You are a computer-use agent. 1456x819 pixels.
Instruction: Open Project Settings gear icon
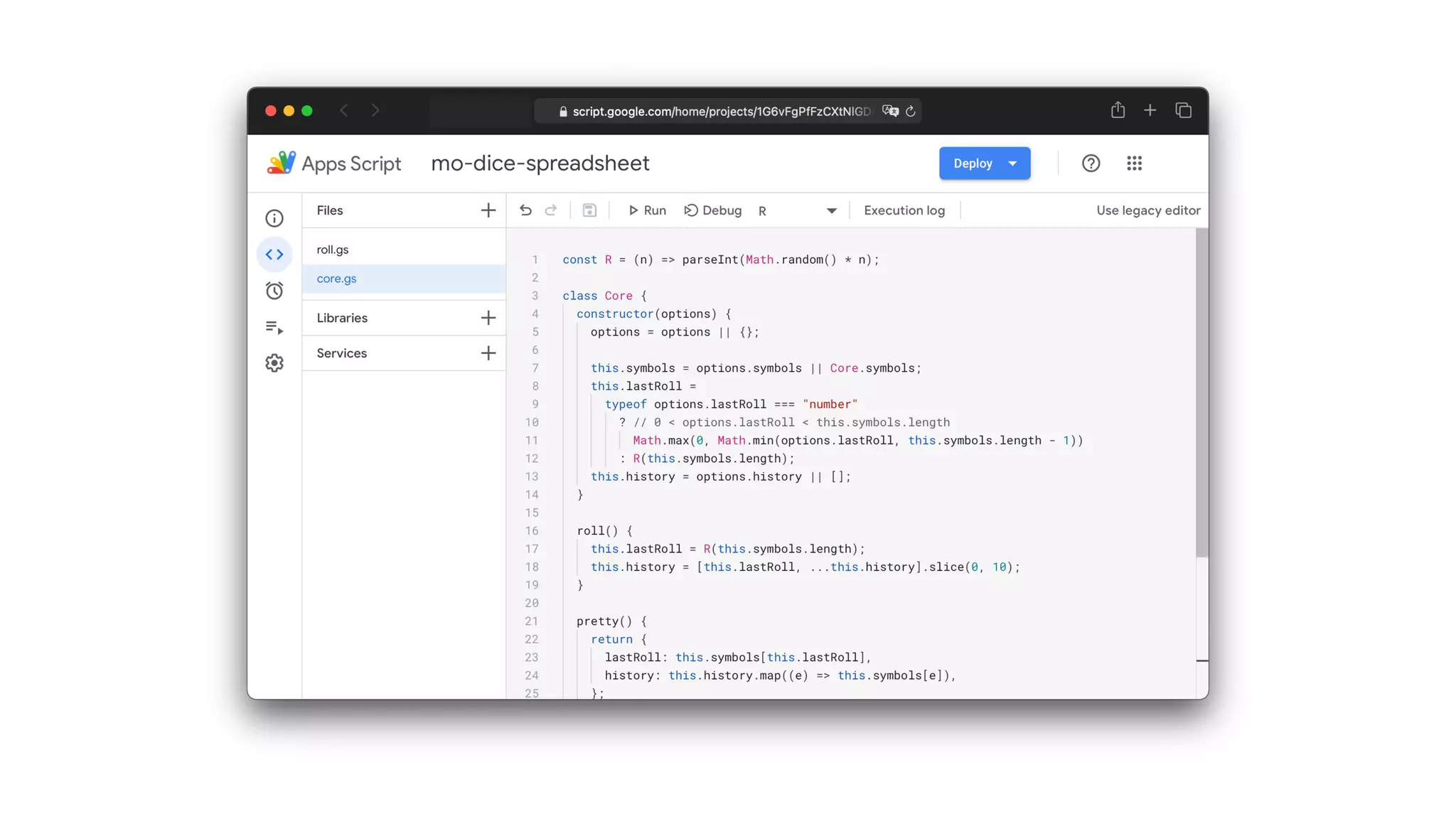click(x=274, y=363)
